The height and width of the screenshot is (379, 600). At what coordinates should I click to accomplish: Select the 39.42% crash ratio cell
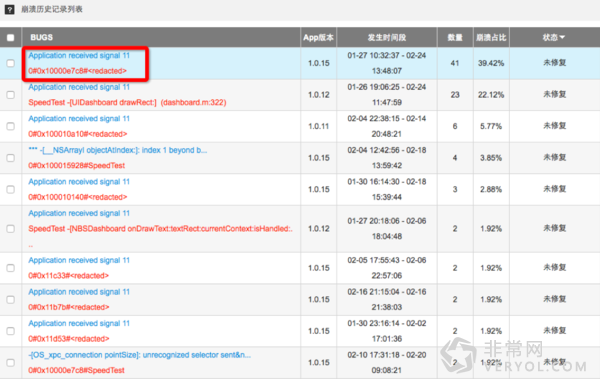coord(491,63)
